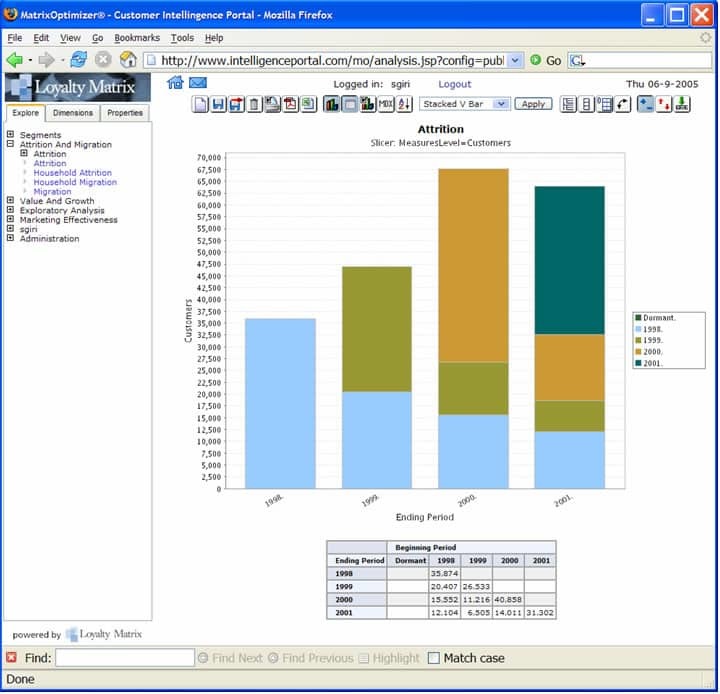Screen dimensions: 720x694
Task: Open the URL history dropdown arrow
Action: [x=515, y=60]
